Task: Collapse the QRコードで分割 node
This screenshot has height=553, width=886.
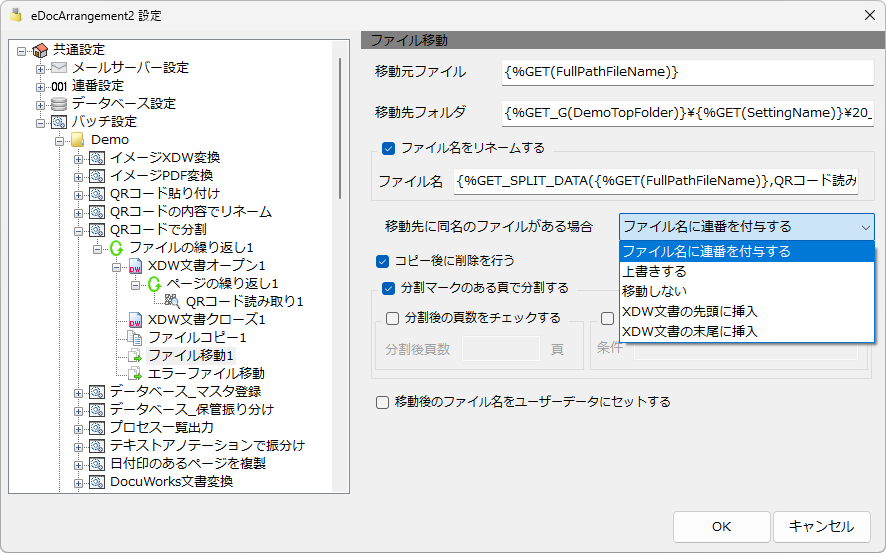Action: 79,231
